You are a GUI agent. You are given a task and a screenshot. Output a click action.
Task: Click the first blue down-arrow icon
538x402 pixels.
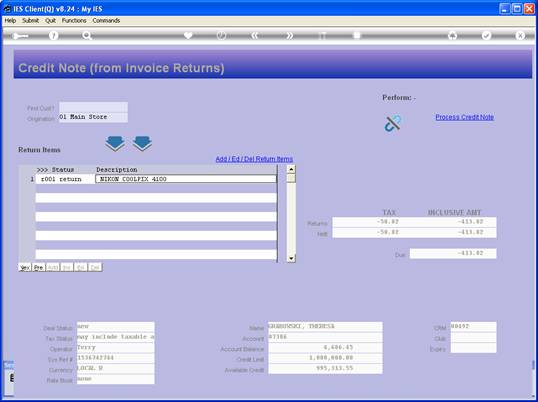click(115, 143)
